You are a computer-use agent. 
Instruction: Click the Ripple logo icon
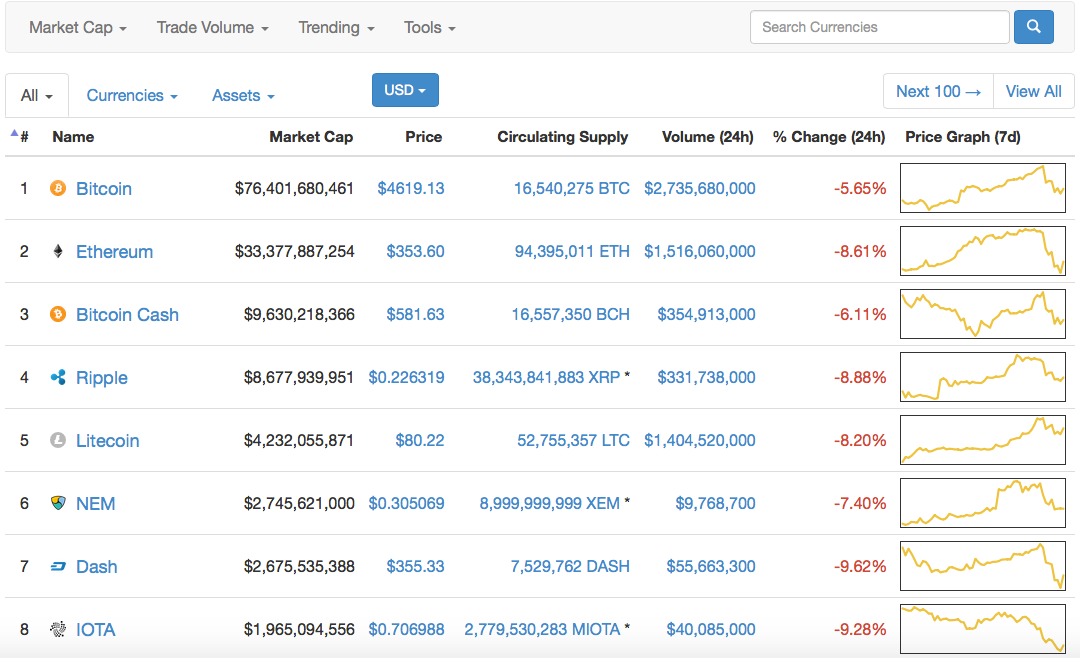pyautogui.click(x=58, y=377)
